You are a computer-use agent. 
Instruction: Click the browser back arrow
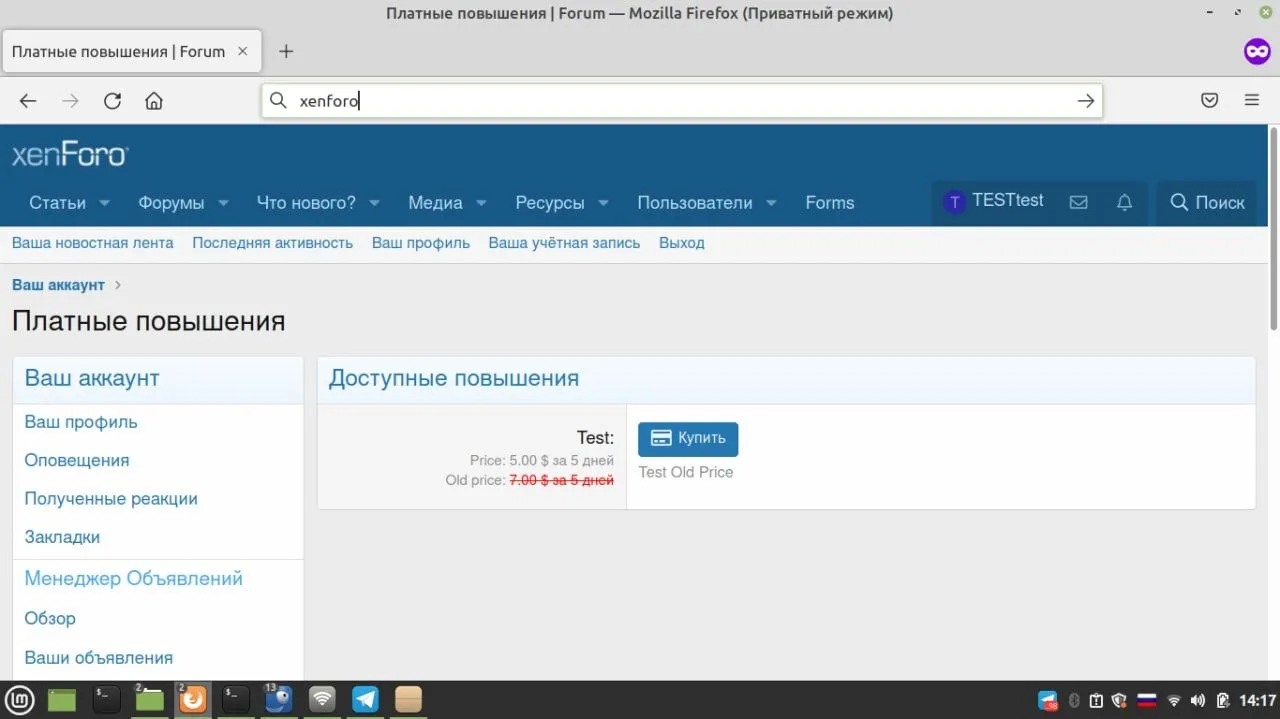click(x=28, y=101)
